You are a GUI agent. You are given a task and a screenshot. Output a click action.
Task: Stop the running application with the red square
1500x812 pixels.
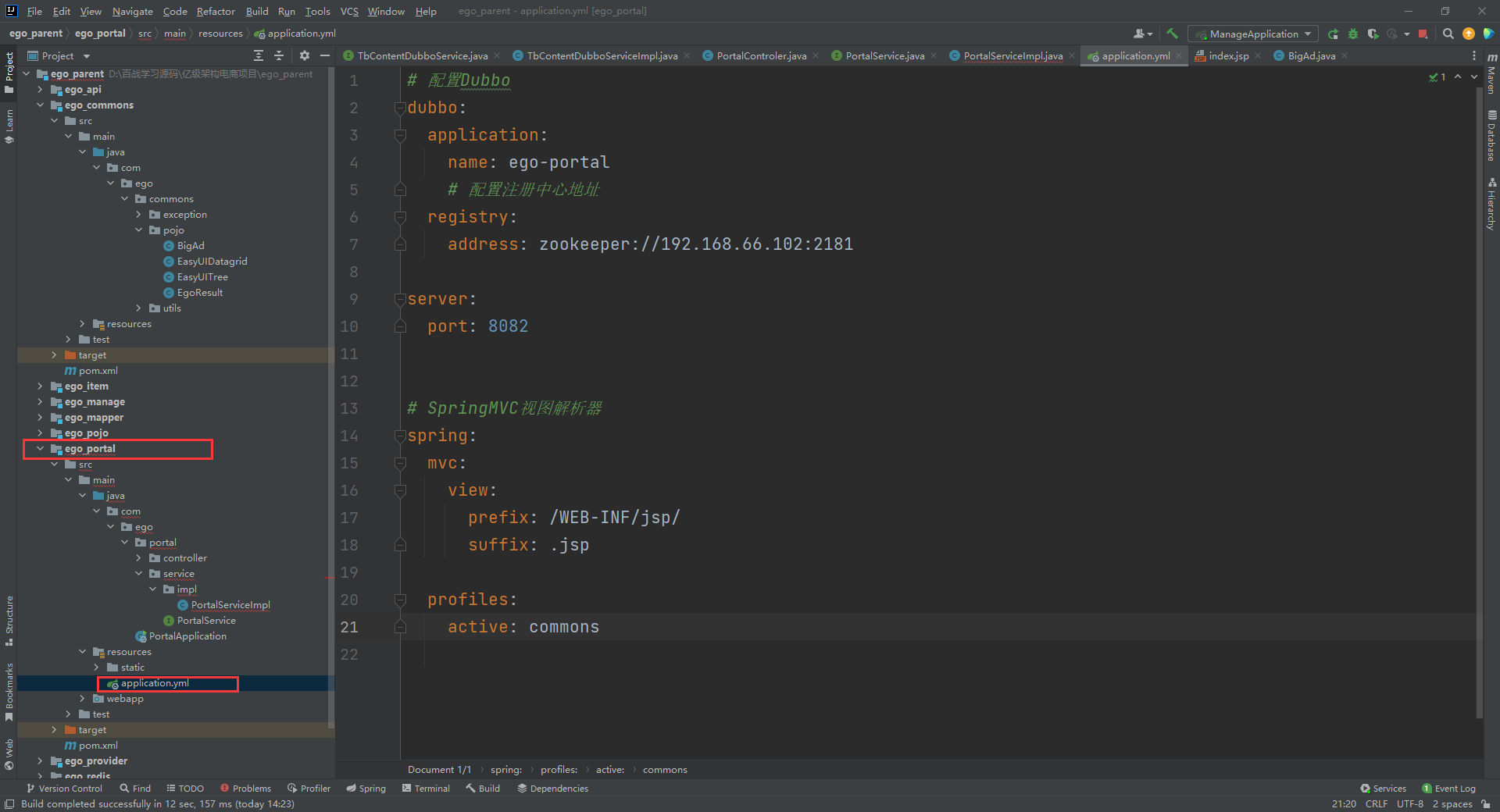(1423, 34)
